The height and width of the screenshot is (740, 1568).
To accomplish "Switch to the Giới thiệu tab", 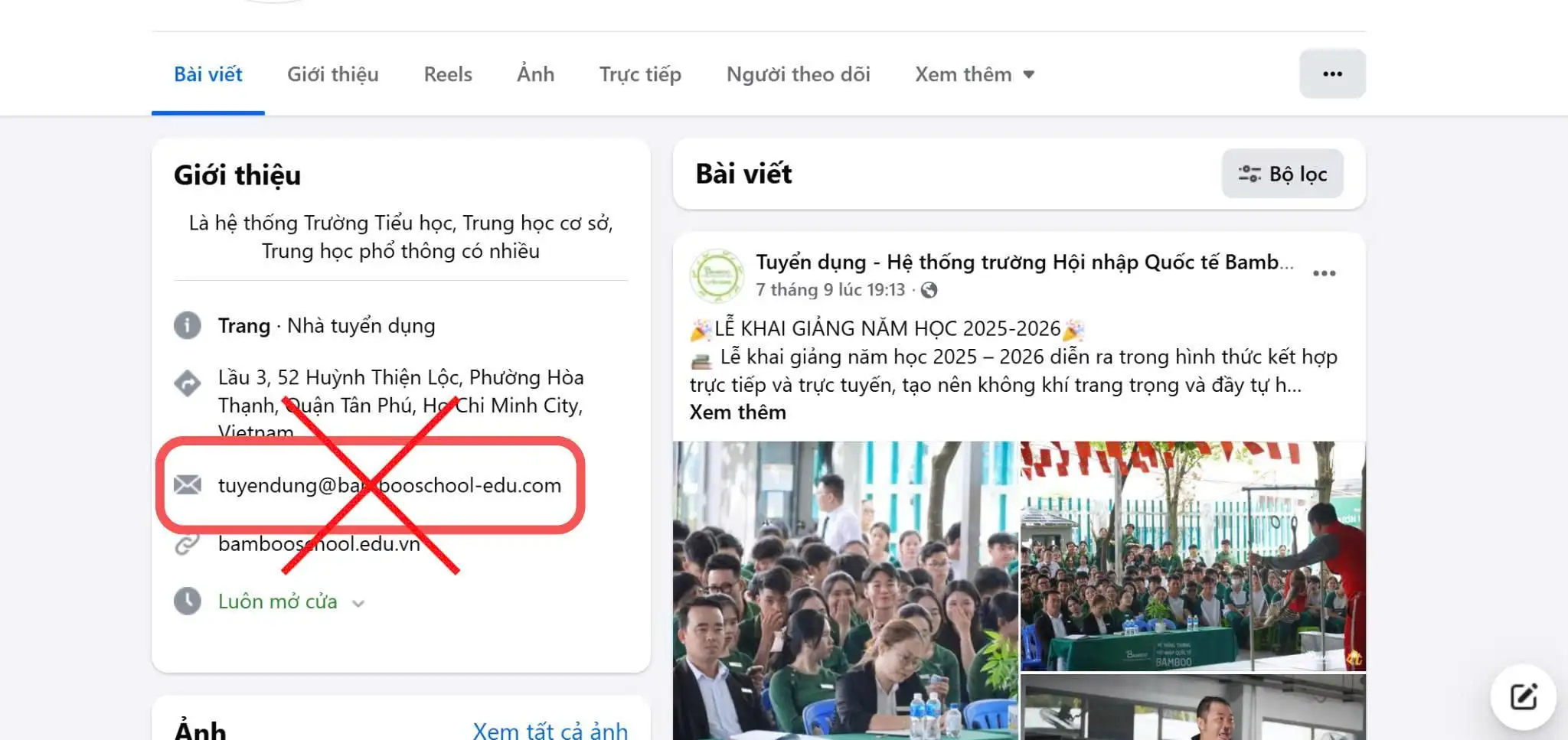I will click(x=332, y=74).
